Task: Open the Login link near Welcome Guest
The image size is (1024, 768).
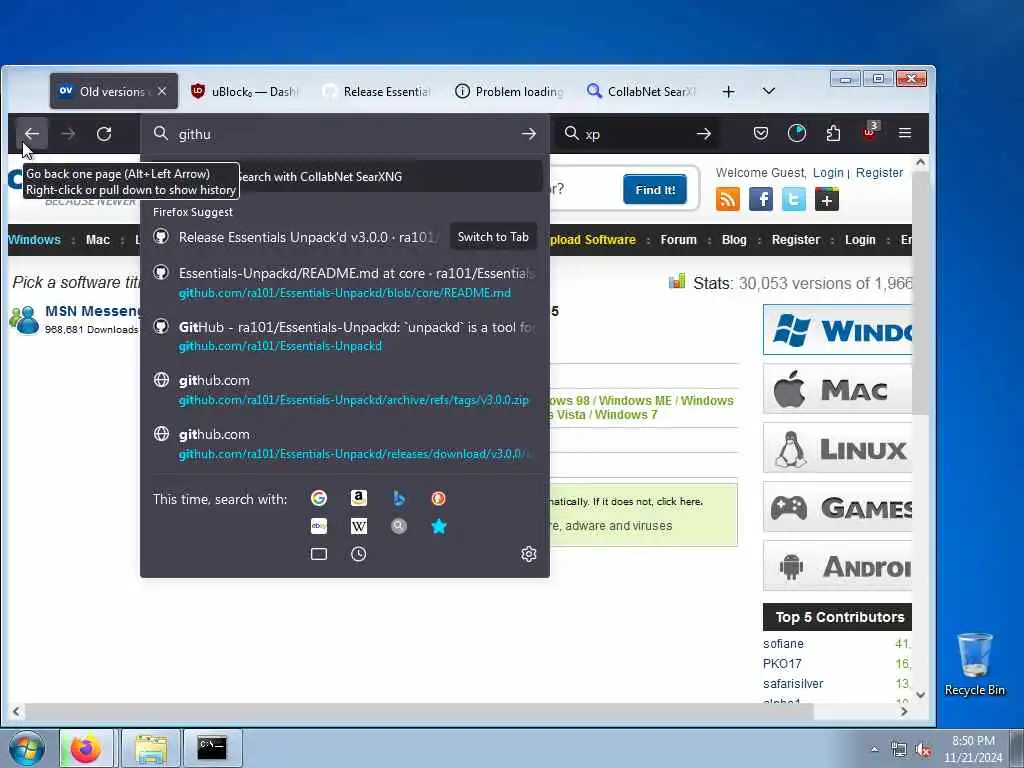Action: pyautogui.click(x=828, y=172)
